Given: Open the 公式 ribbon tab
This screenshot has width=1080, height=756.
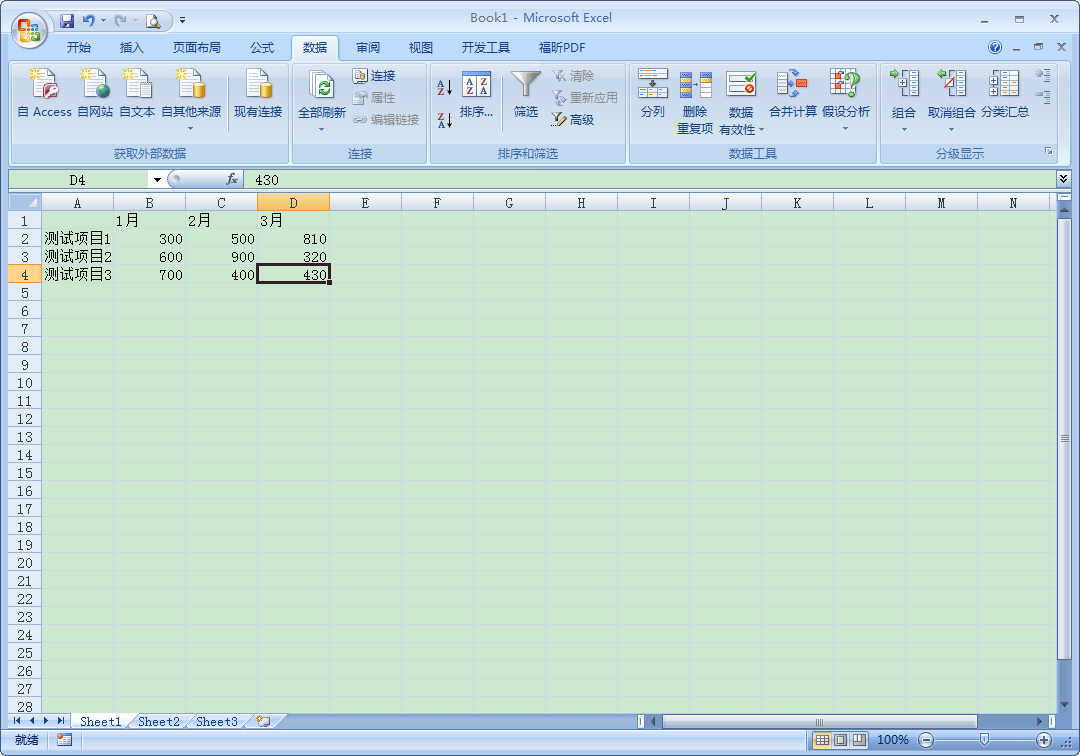Looking at the screenshot, I should coord(262,48).
